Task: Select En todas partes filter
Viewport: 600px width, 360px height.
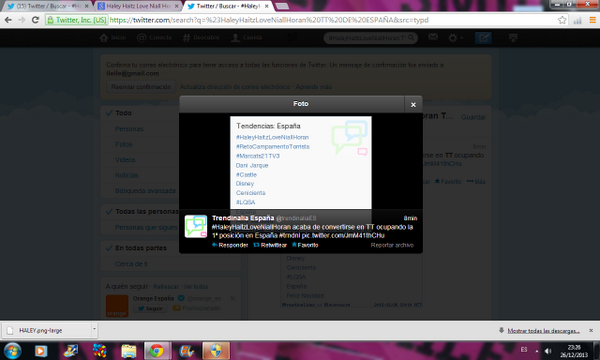Action: tap(141, 248)
